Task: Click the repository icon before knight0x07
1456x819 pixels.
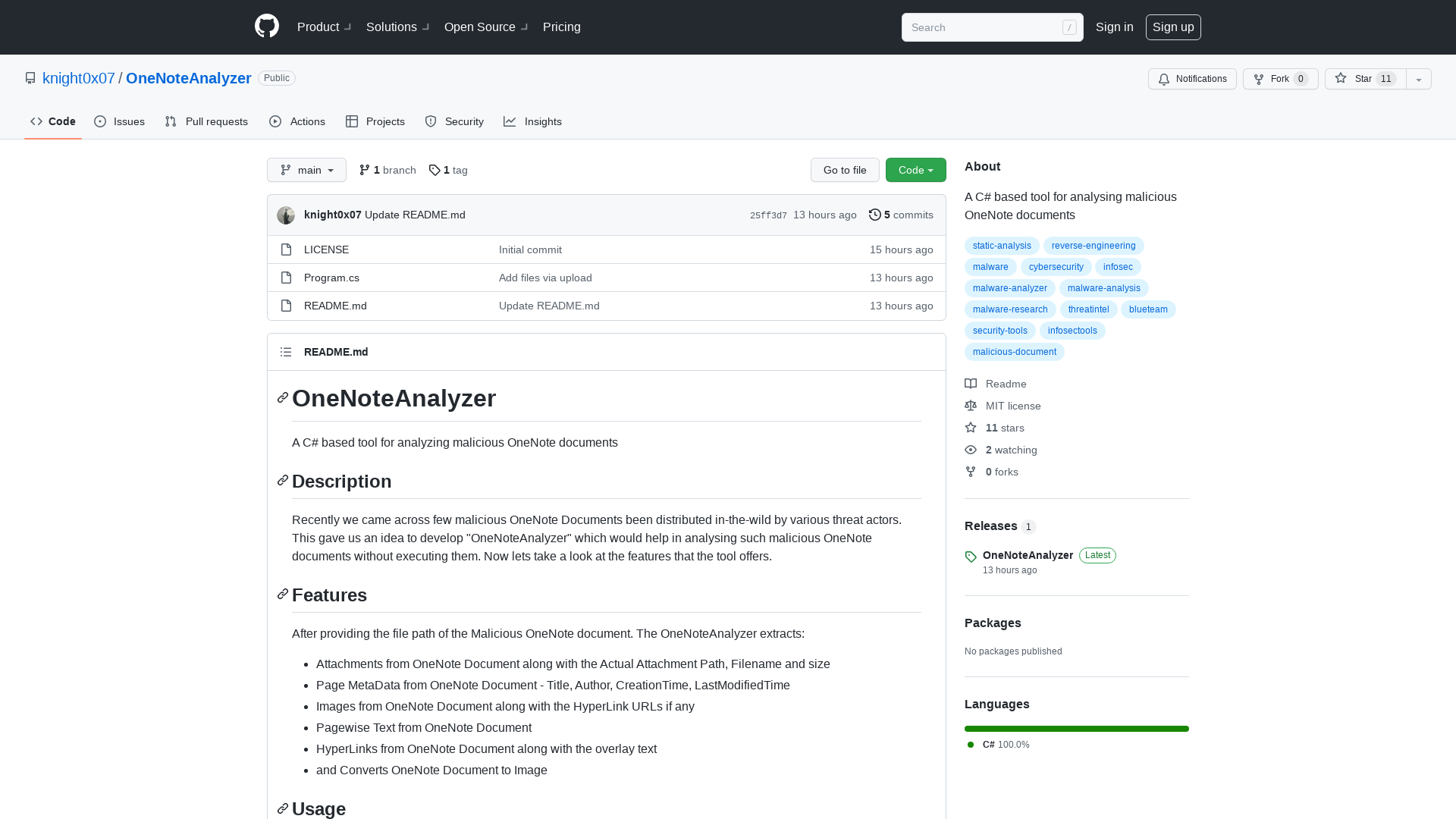Action: (x=30, y=78)
